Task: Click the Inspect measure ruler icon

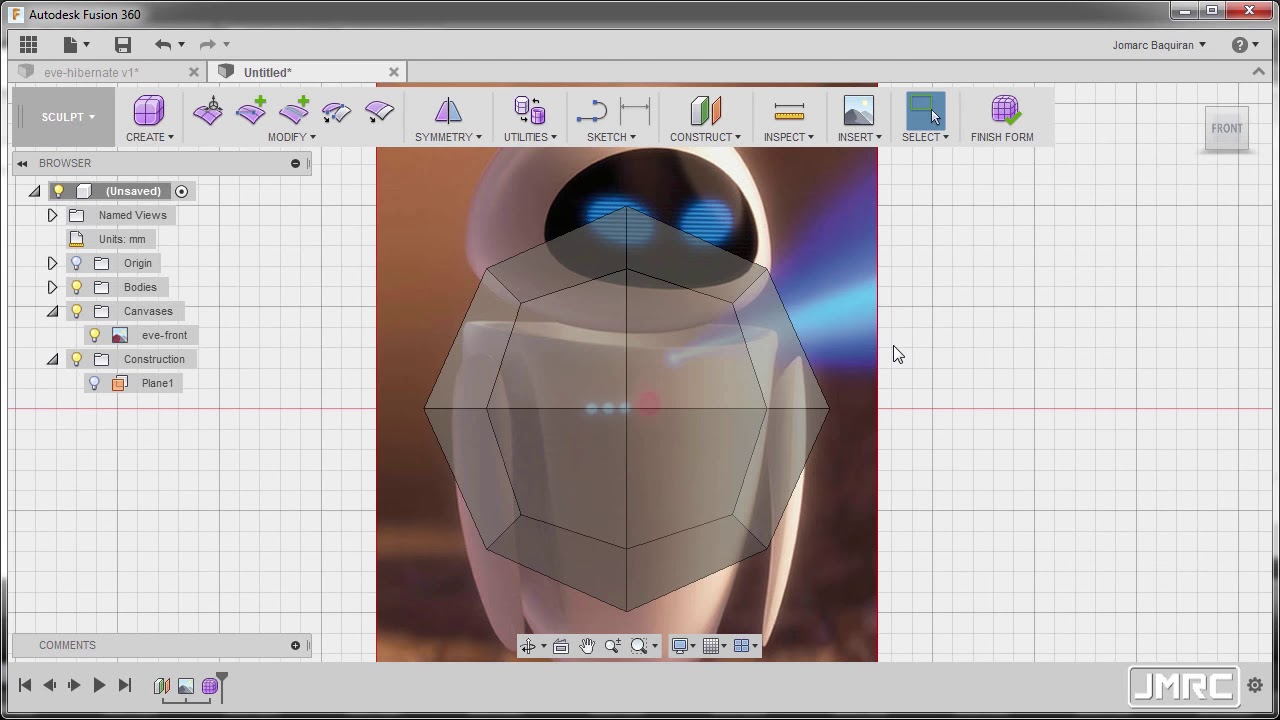Action: coord(789,111)
